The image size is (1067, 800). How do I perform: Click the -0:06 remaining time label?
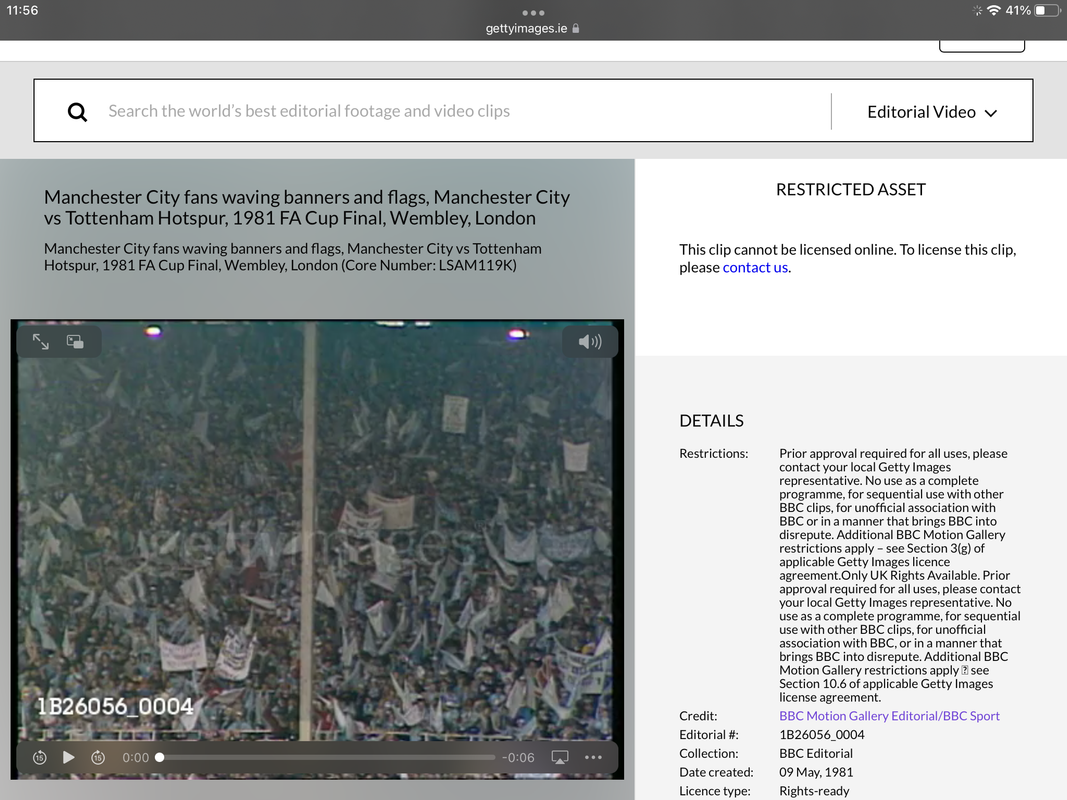pyautogui.click(x=518, y=757)
